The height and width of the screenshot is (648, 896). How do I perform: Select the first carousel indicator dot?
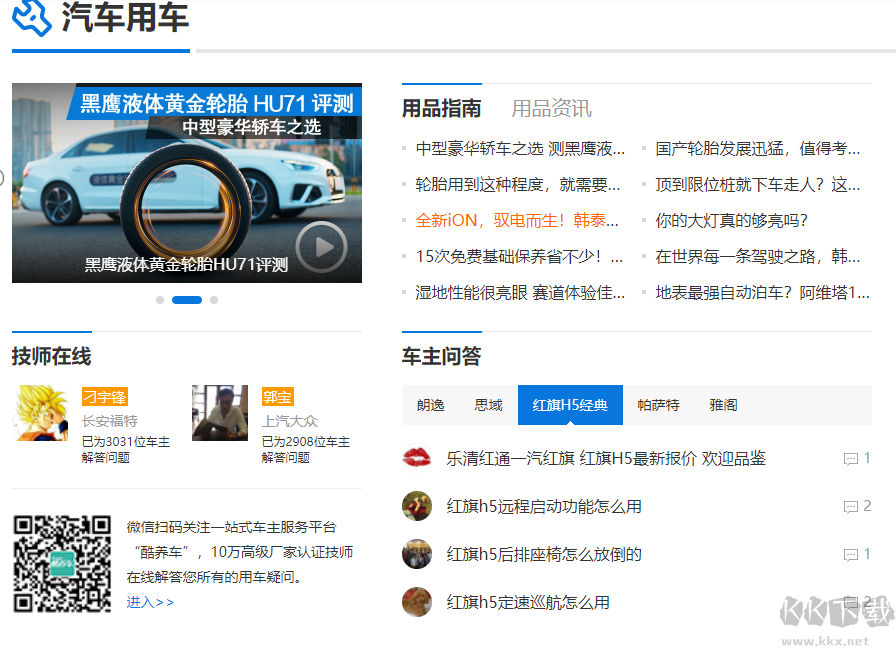click(x=160, y=300)
